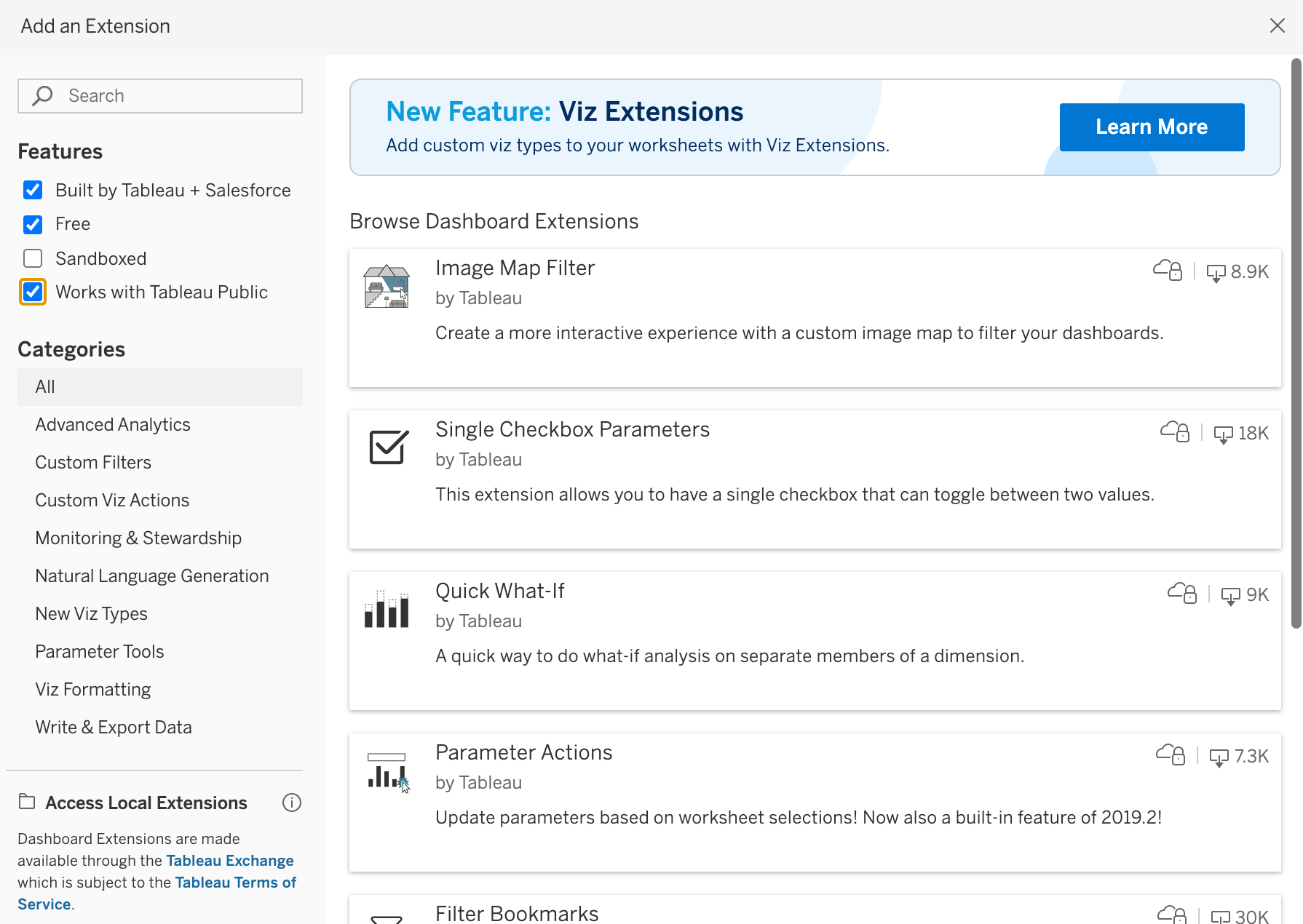Click the Parameter Actions description text
Viewport: 1303px width, 924px height.
tap(799, 818)
